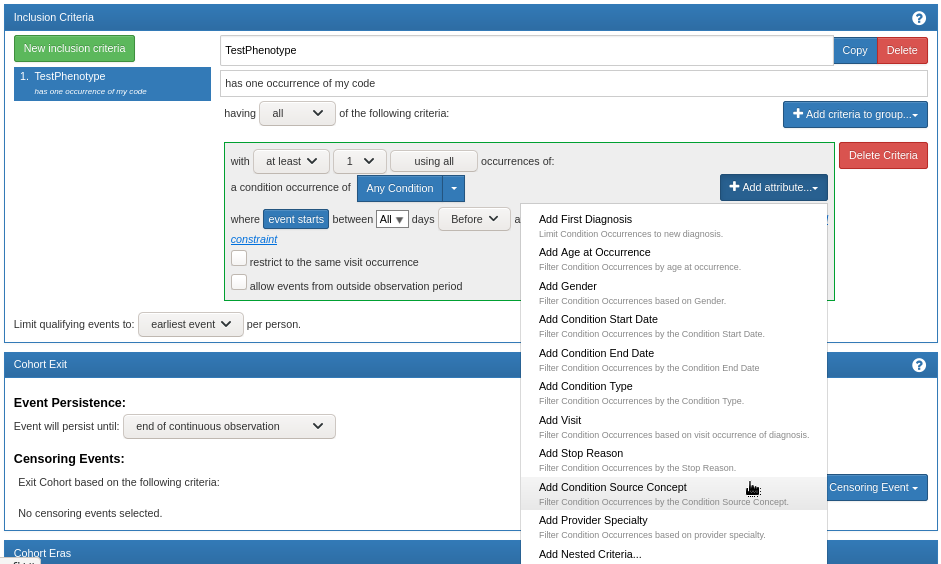
Task: Click the TestPhenotype name input field
Action: (x=526, y=50)
